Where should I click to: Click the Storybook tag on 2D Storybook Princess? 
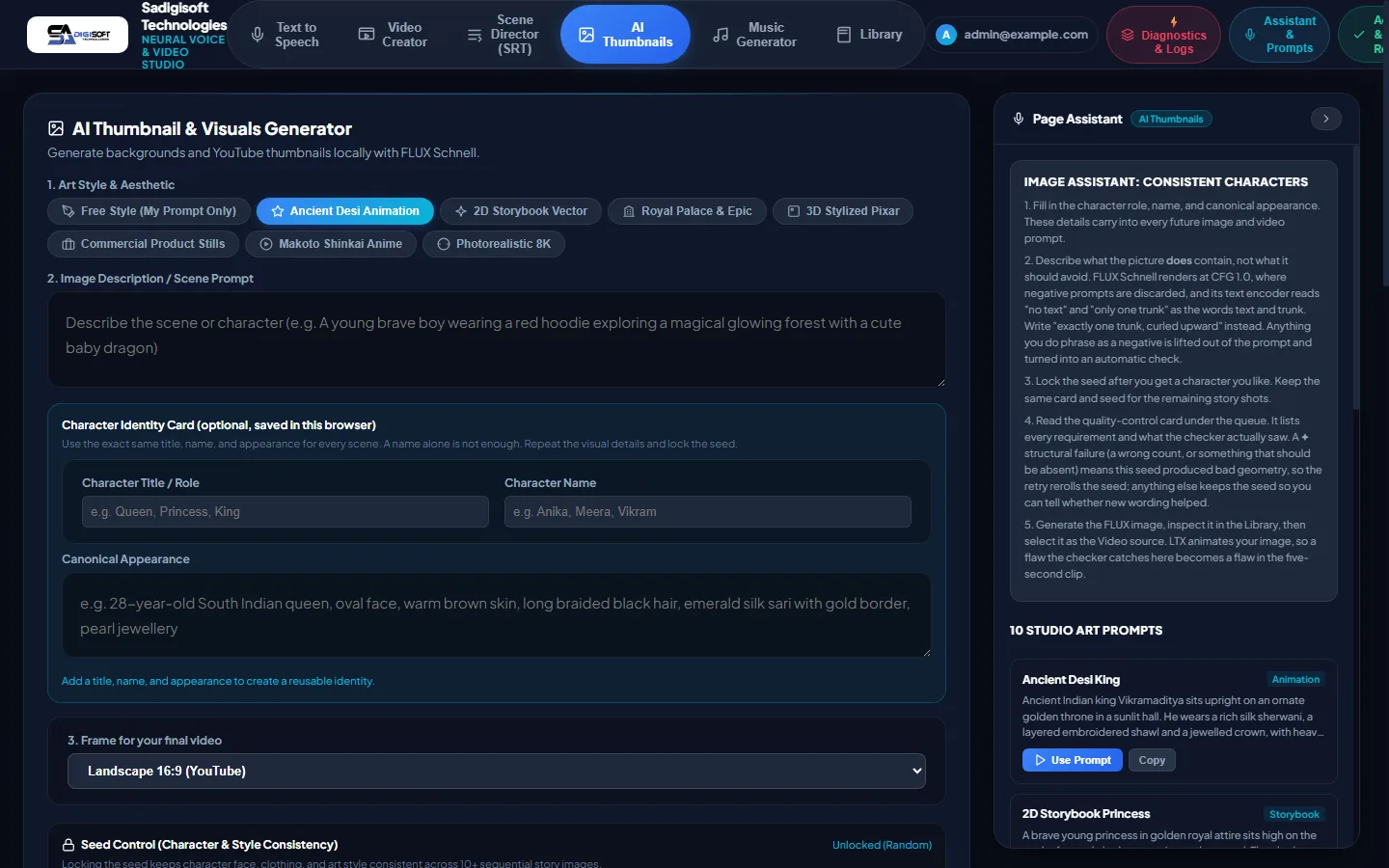pyautogui.click(x=1294, y=815)
